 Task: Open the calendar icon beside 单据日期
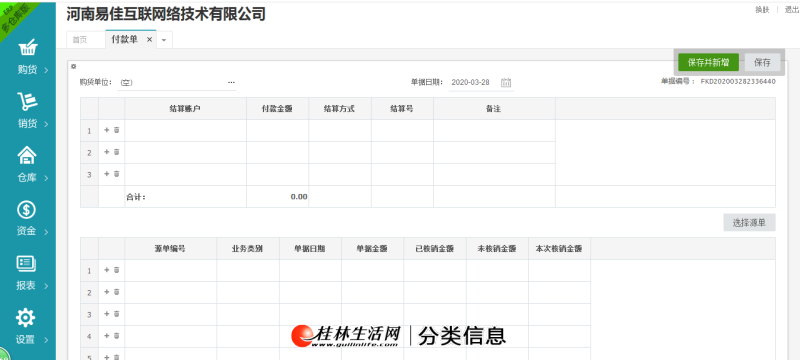tap(506, 82)
